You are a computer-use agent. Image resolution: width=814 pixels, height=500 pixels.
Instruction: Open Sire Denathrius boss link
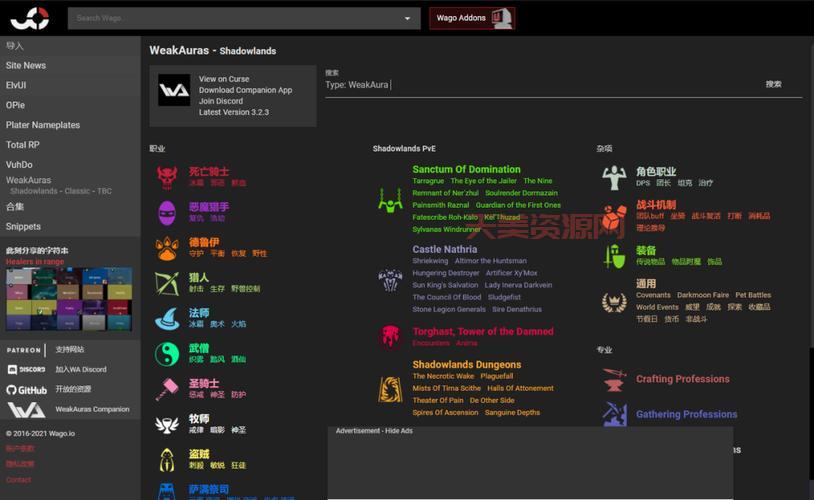pyautogui.click(x=517, y=309)
